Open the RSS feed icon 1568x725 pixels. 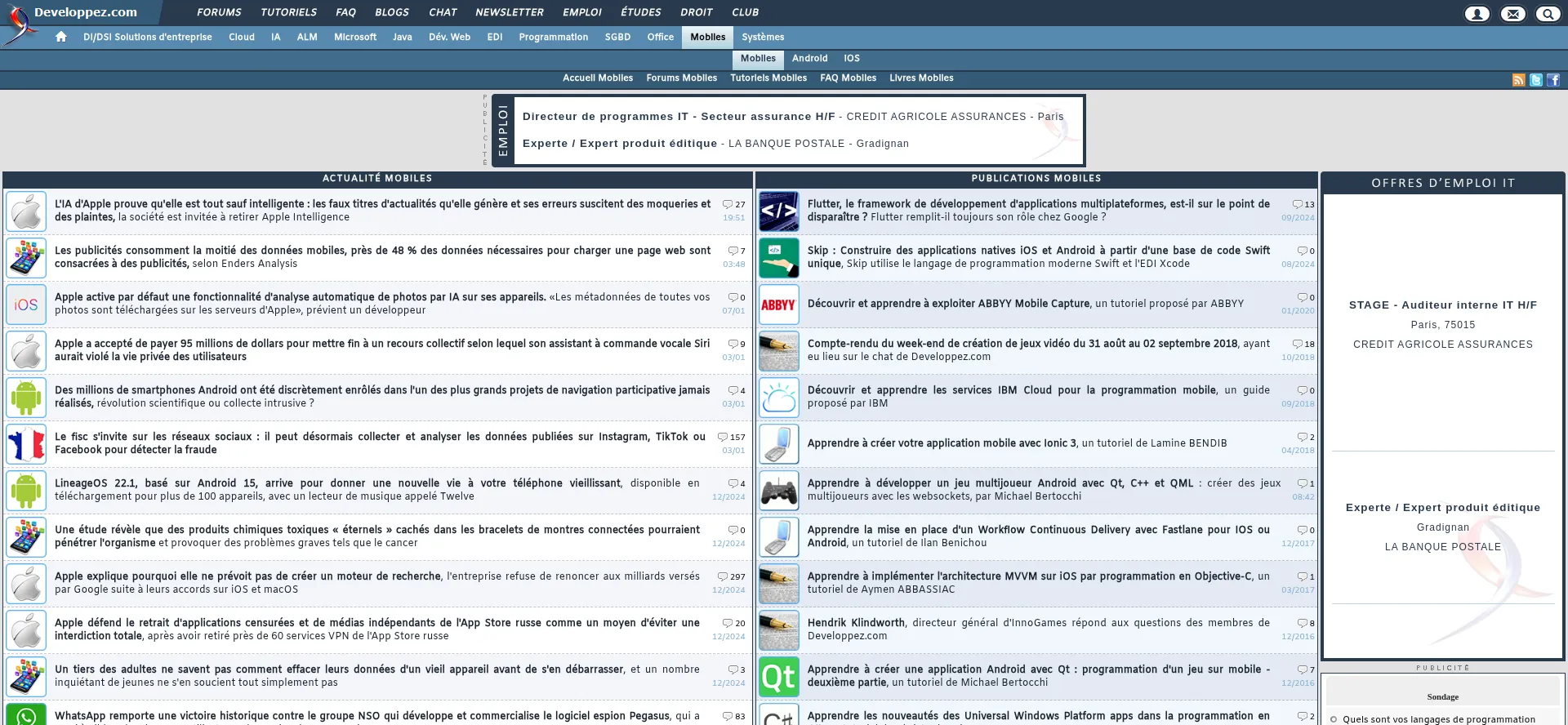(x=1518, y=80)
